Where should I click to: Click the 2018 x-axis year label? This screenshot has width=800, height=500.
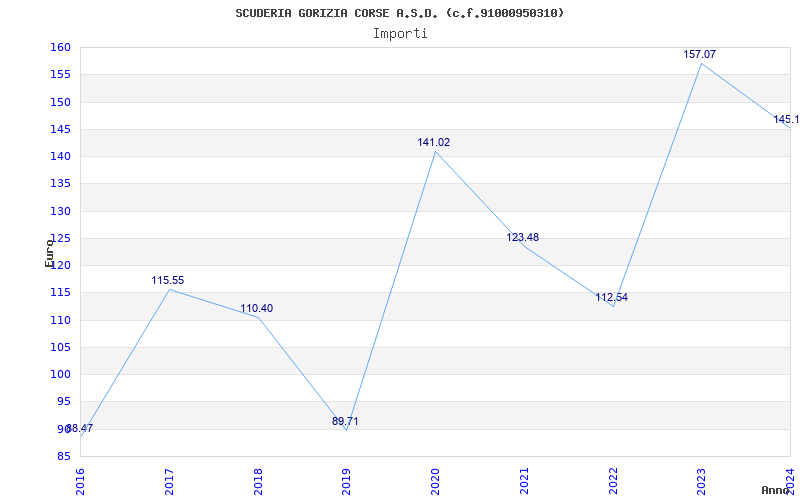pos(258,481)
